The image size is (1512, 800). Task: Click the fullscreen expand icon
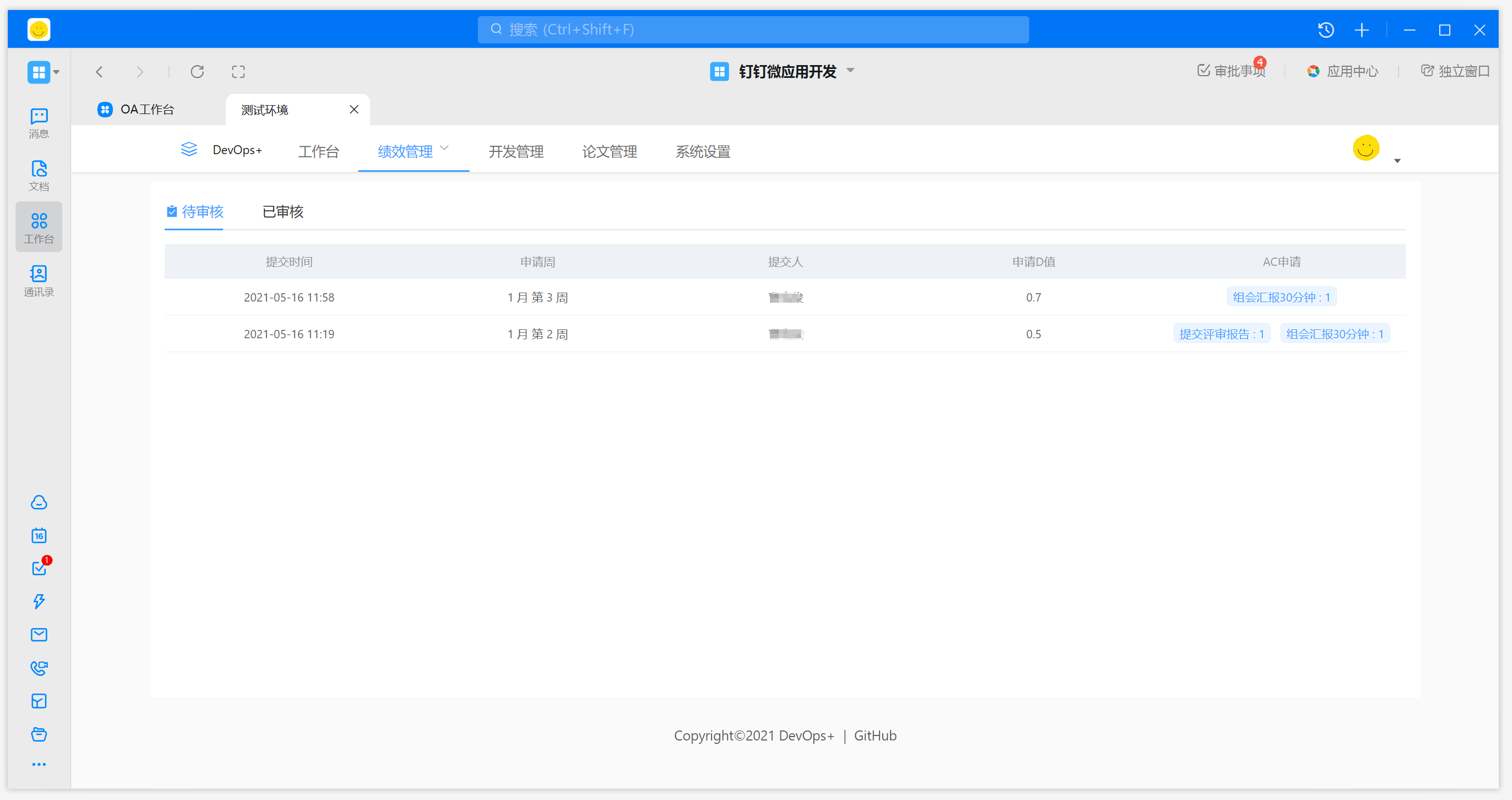(238, 72)
